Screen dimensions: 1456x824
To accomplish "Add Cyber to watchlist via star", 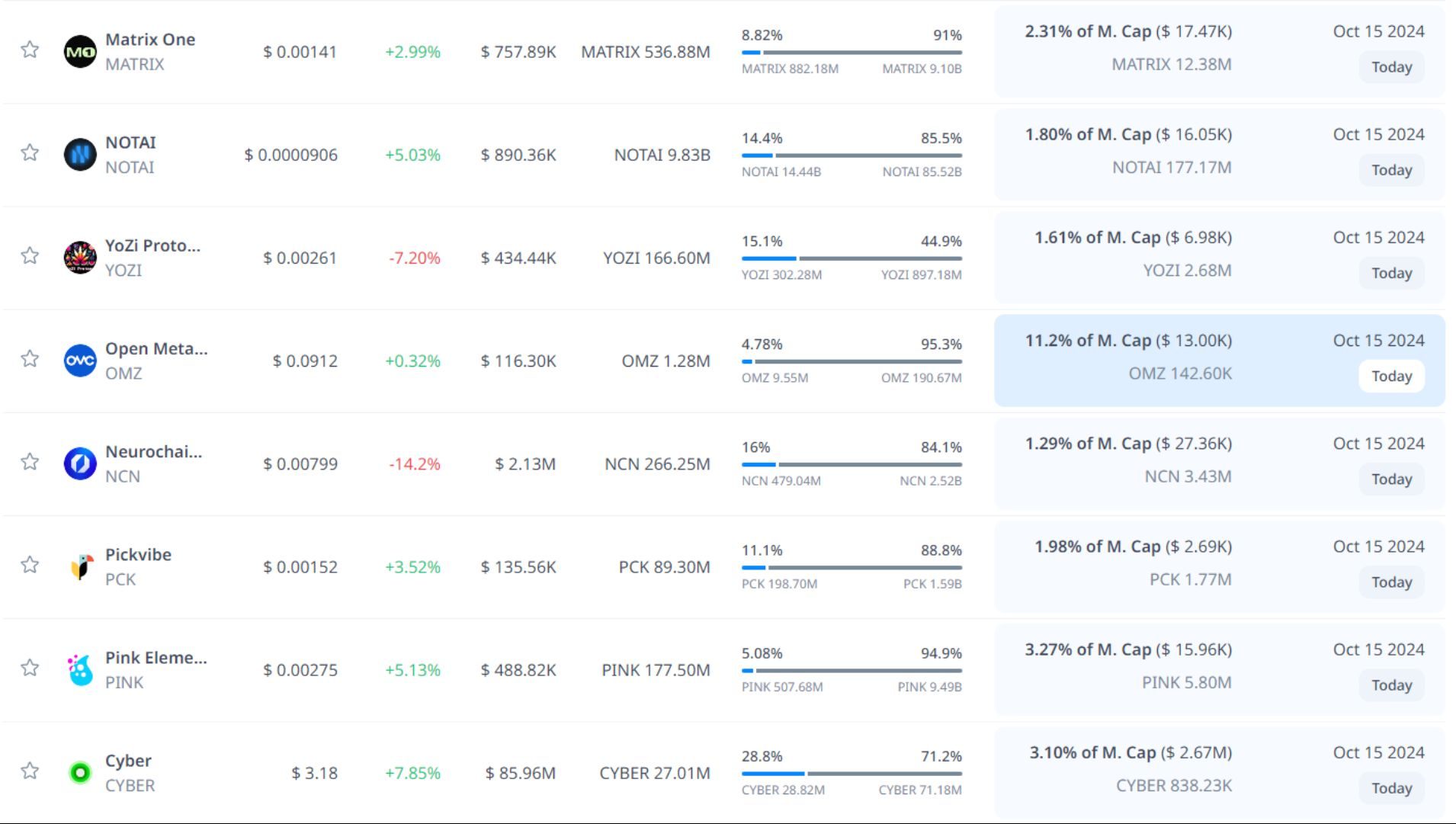I will tap(30, 771).
